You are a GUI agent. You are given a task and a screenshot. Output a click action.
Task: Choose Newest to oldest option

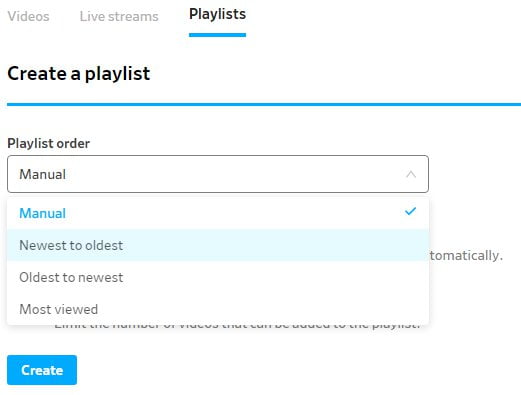point(218,245)
